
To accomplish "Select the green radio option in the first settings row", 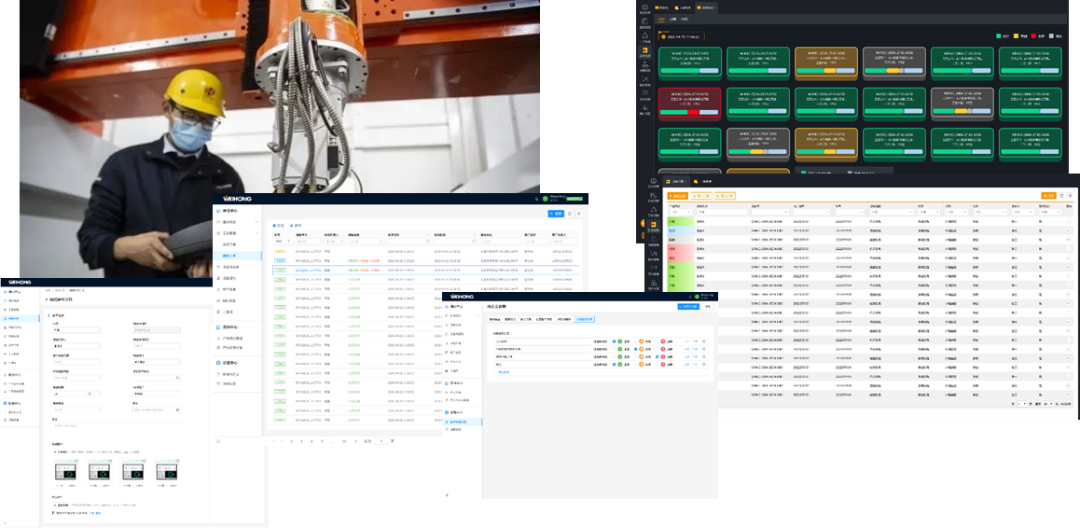I will pyautogui.click(x=614, y=340).
